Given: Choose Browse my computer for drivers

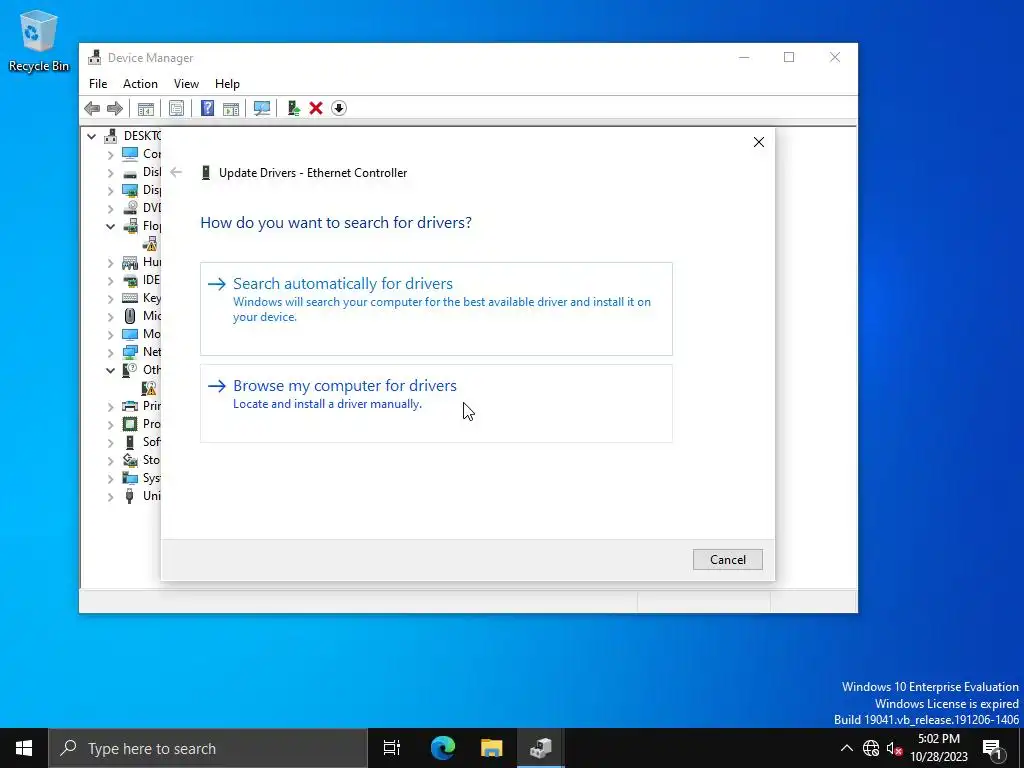Looking at the screenshot, I should [436, 404].
